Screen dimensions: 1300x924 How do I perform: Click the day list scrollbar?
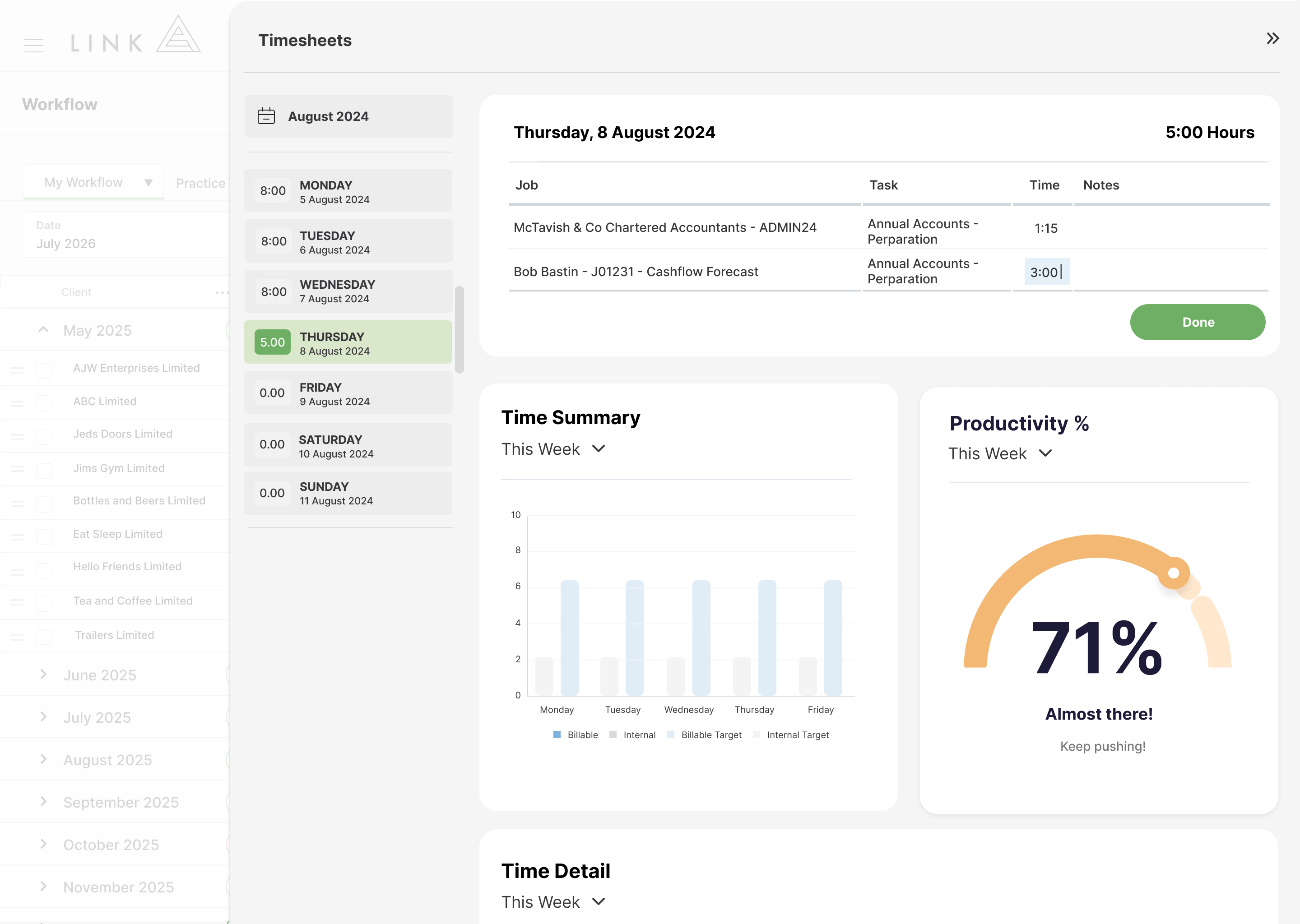tap(460, 329)
